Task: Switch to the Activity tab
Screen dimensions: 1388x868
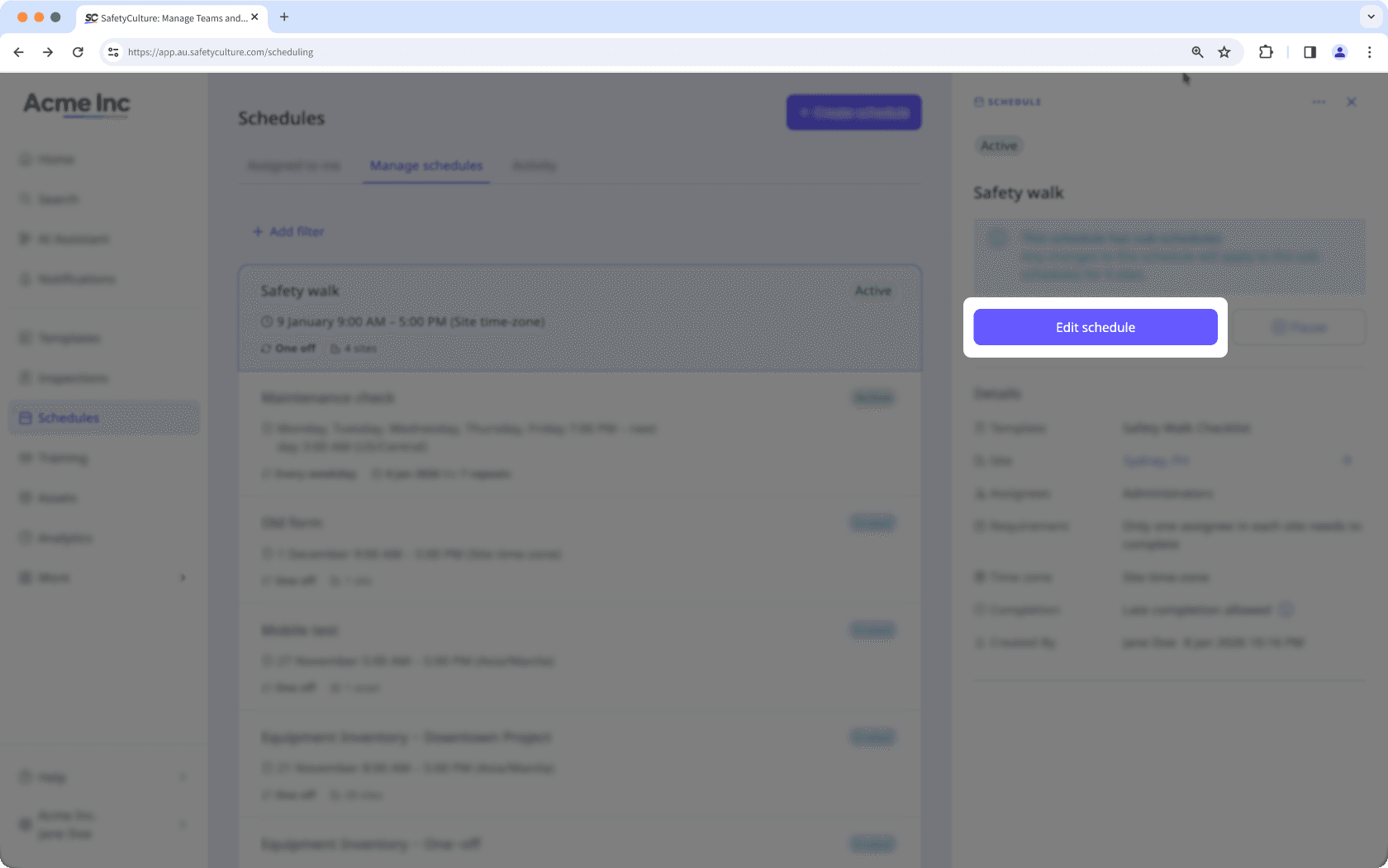Action: [534, 165]
